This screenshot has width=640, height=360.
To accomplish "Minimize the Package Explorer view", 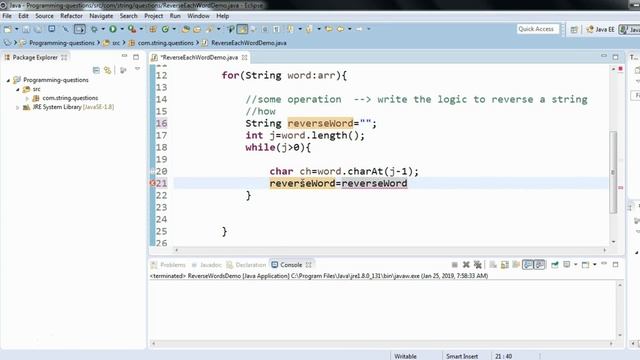I will pyautogui.click(x=124, y=57).
